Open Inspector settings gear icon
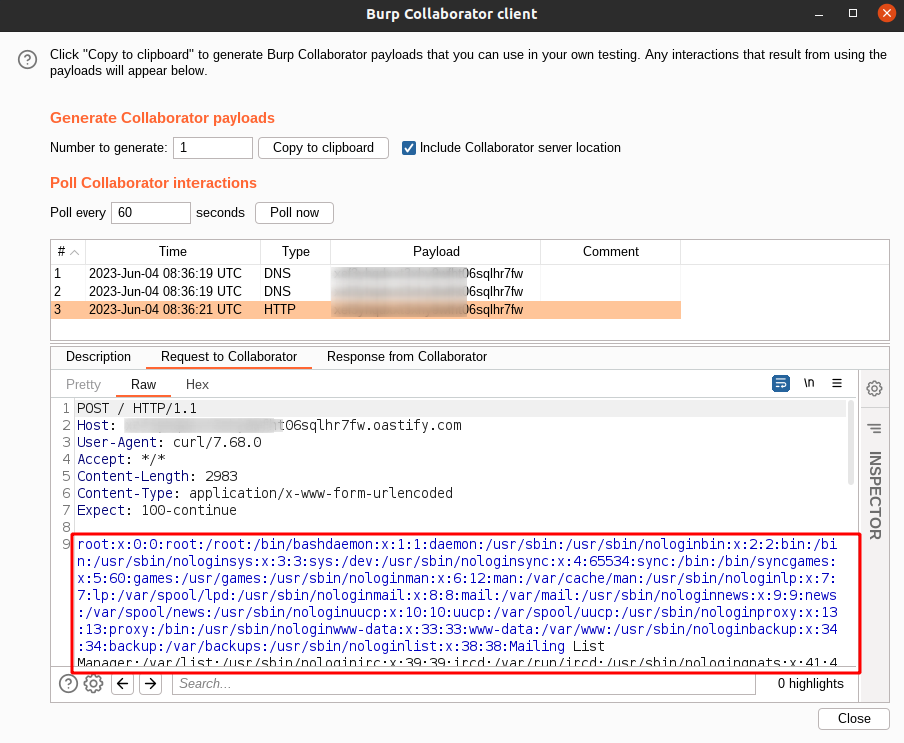 pos(874,389)
